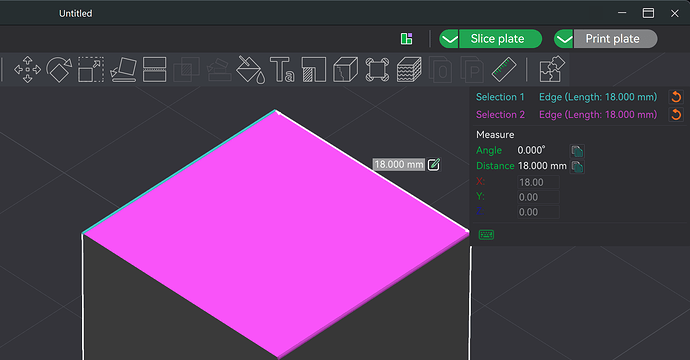Click the dimmed Support Painting icon

click(219, 70)
